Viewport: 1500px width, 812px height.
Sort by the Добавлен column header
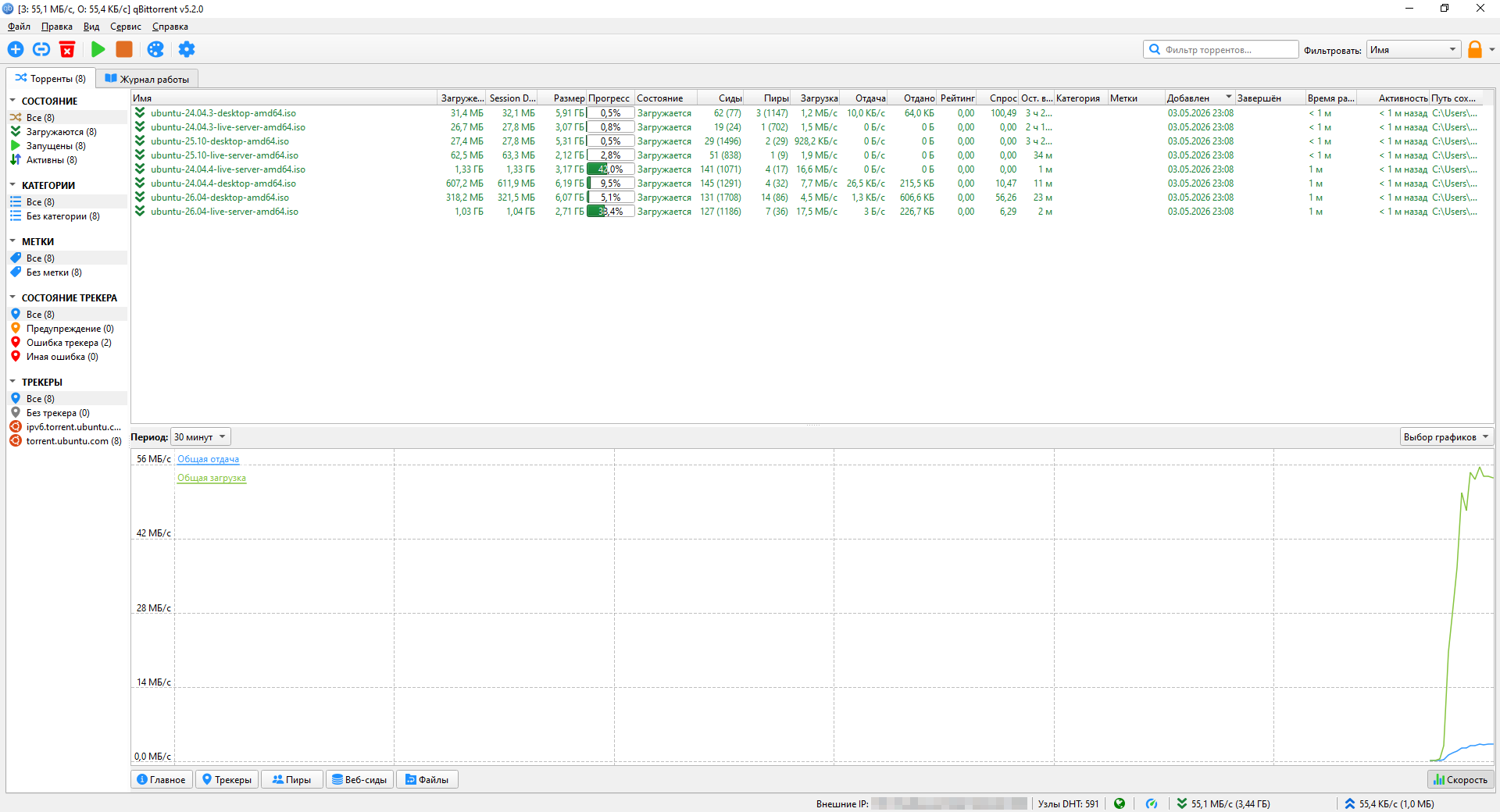[1199, 98]
